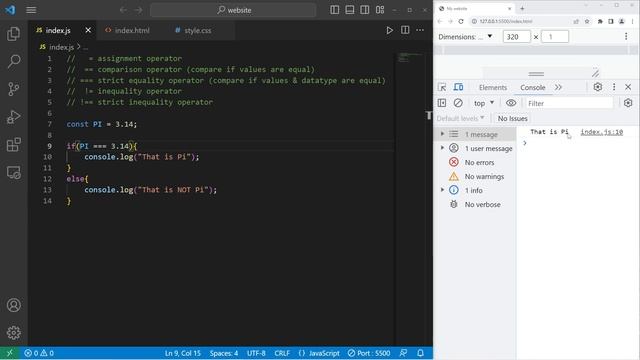Viewport: 640px width, 360px height.
Task: Close the index.js tab
Action: coord(88,30)
